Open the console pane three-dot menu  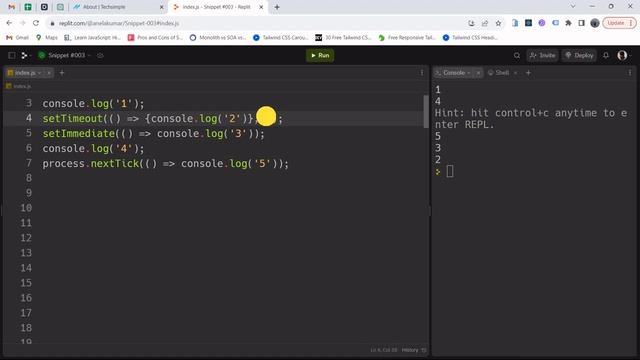point(630,73)
